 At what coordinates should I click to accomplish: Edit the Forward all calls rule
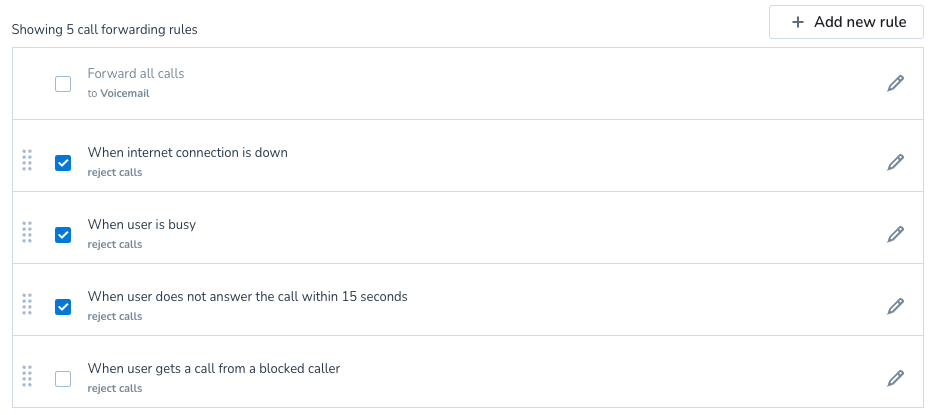point(895,84)
